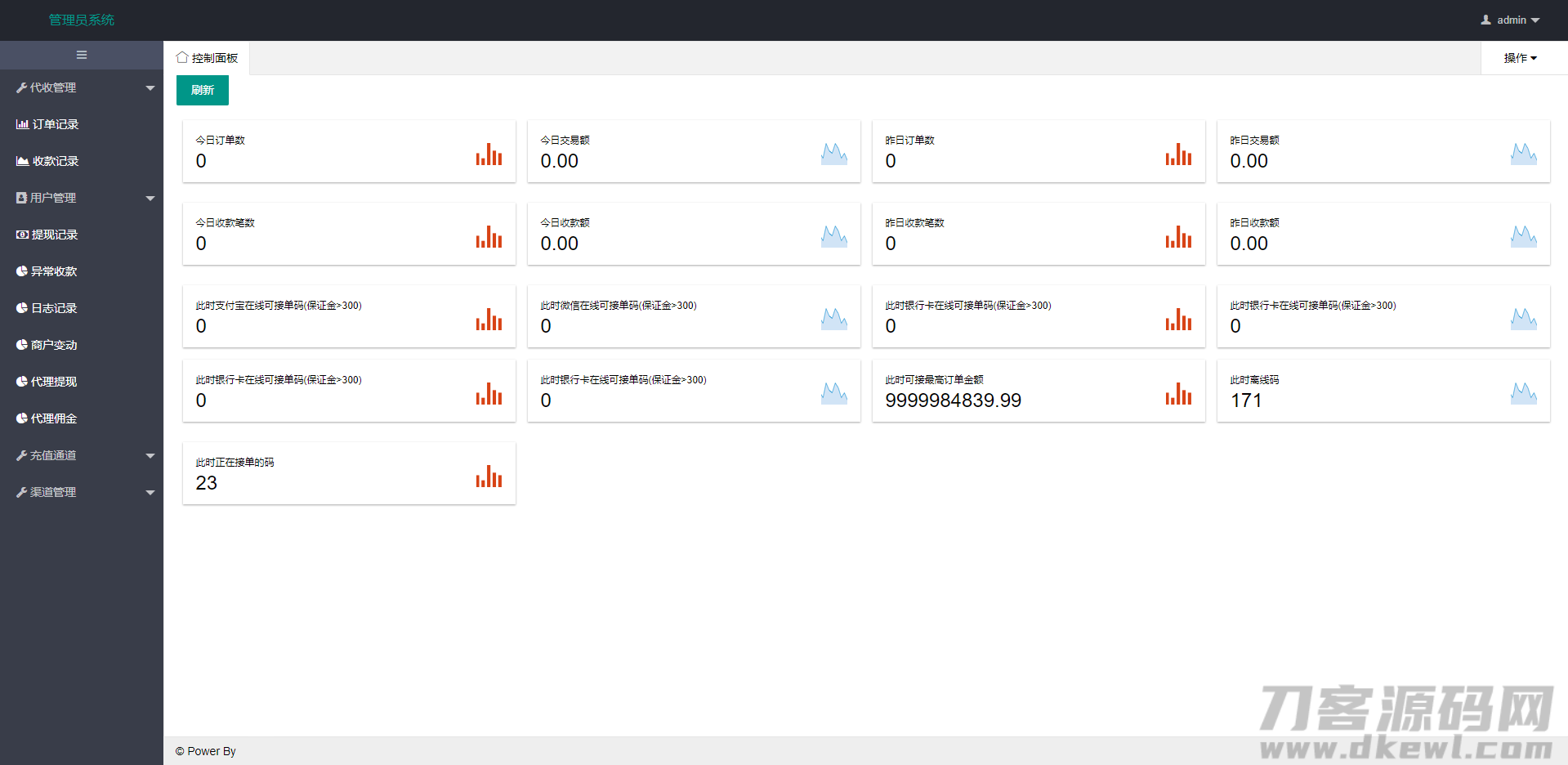Image resolution: width=1568 pixels, height=765 pixels.
Task: Toggle the sidebar hamburger menu icon
Action: tap(82, 55)
